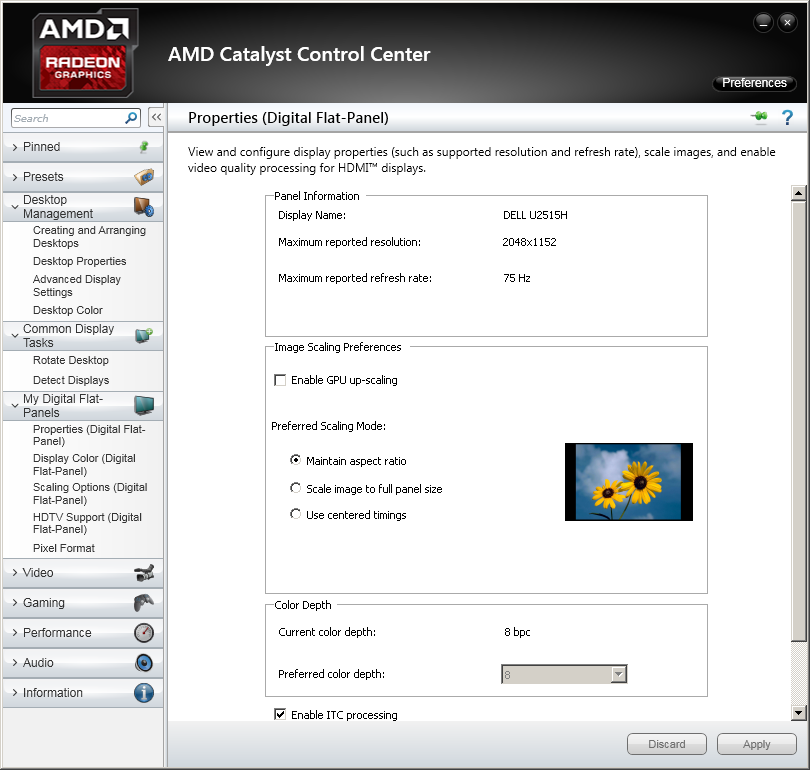Click the AMD Radeon Graphics logo

(84, 53)
